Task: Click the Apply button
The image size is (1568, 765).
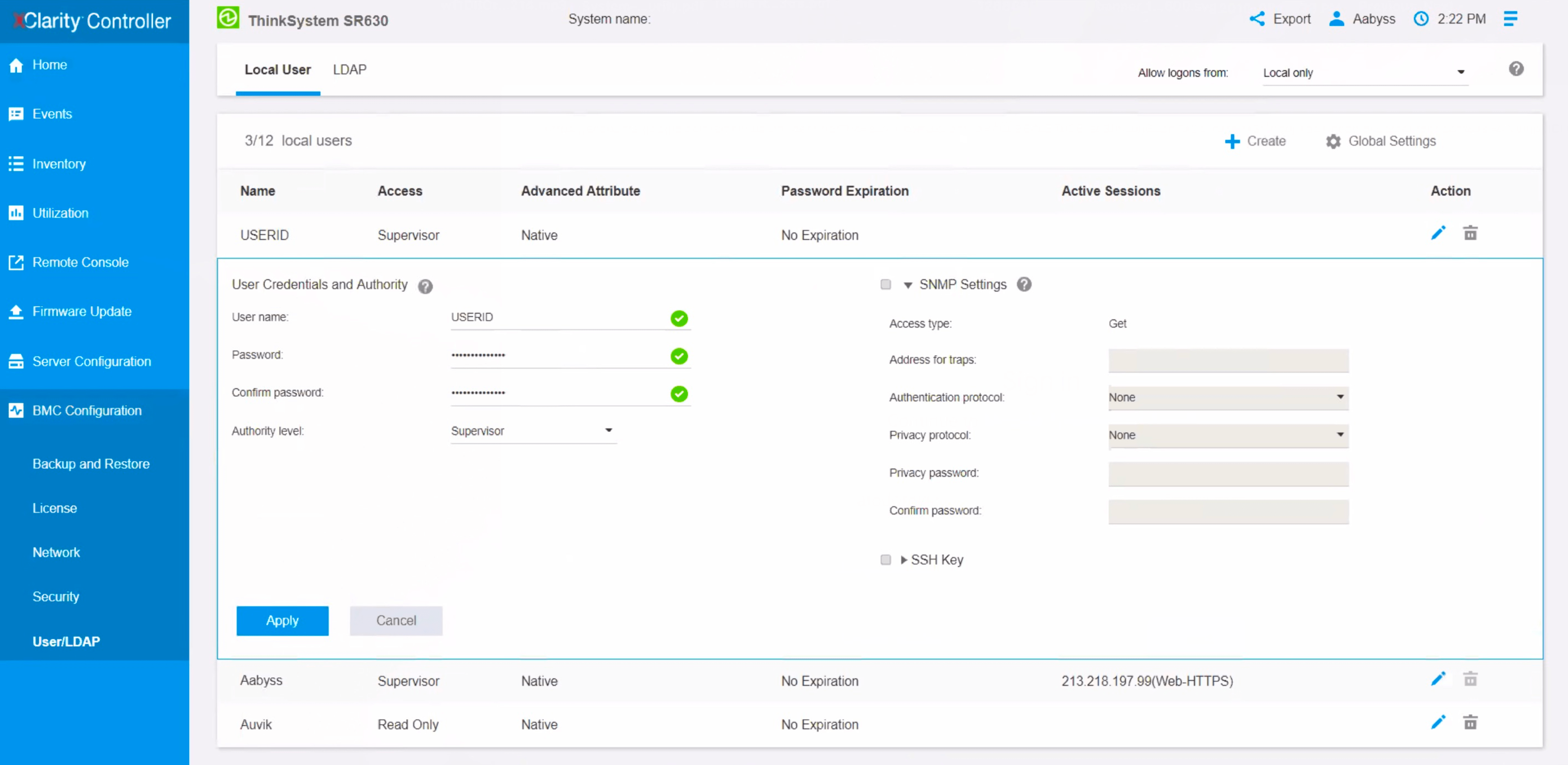Action: [x=282, y=621]
